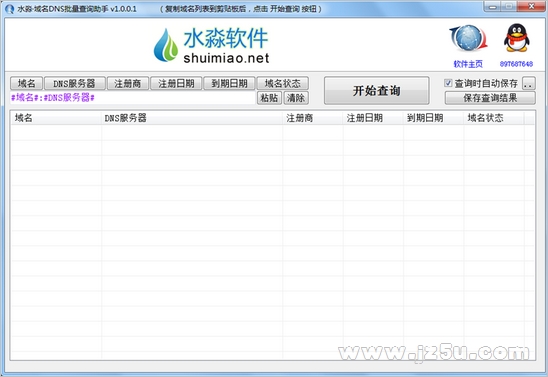Insert the 注册商 field button
Image resolution: width=548 pixels, height=377 pixels.
[x=128, y=84]
